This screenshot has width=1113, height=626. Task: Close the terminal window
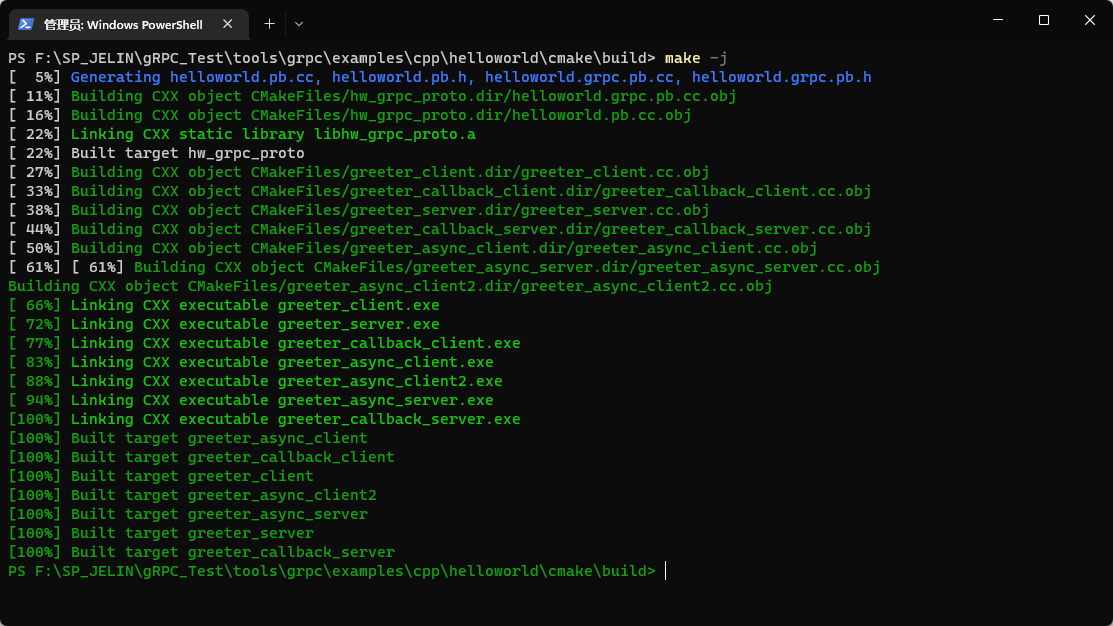1089,20
